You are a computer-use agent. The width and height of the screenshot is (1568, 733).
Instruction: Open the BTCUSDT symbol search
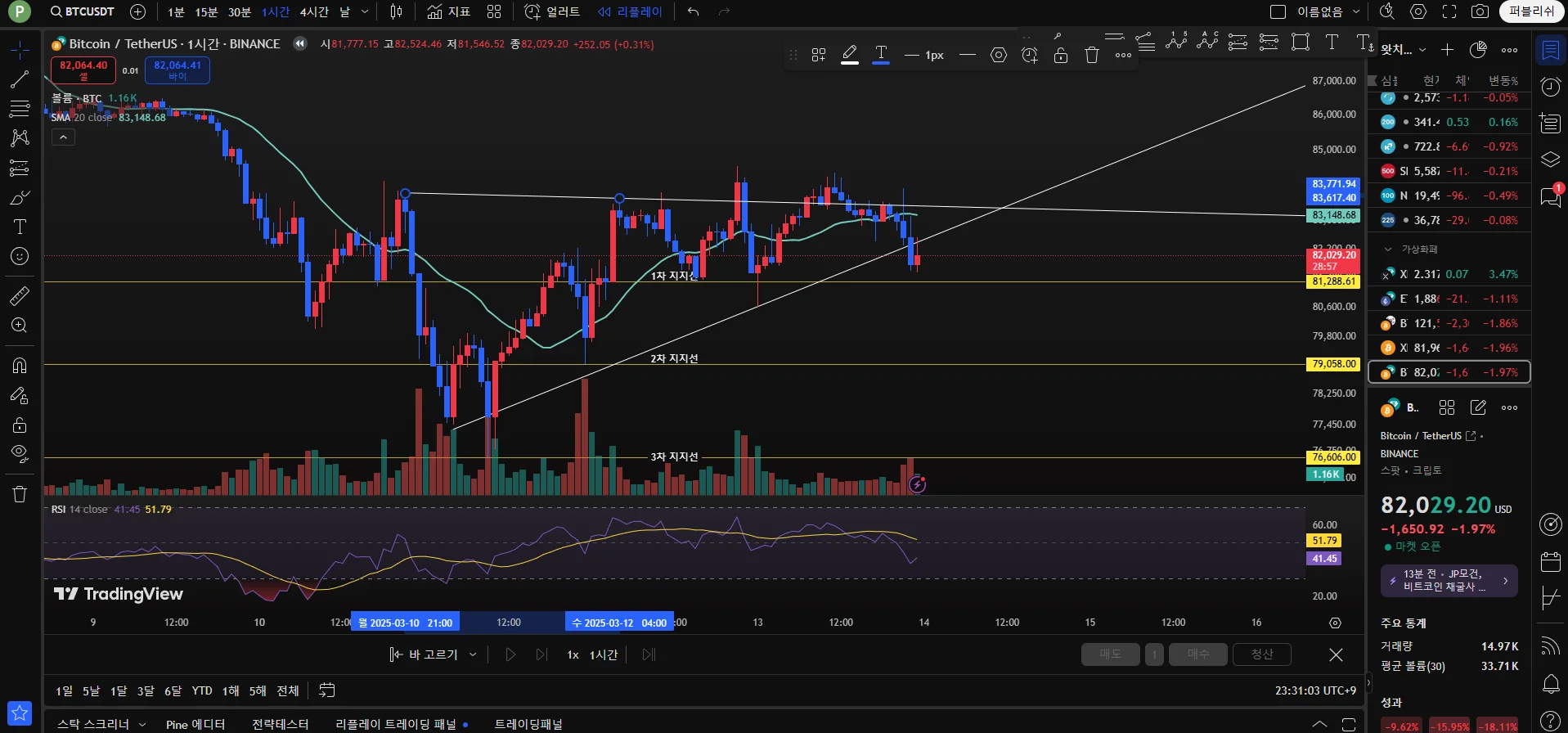pos(82,11)
